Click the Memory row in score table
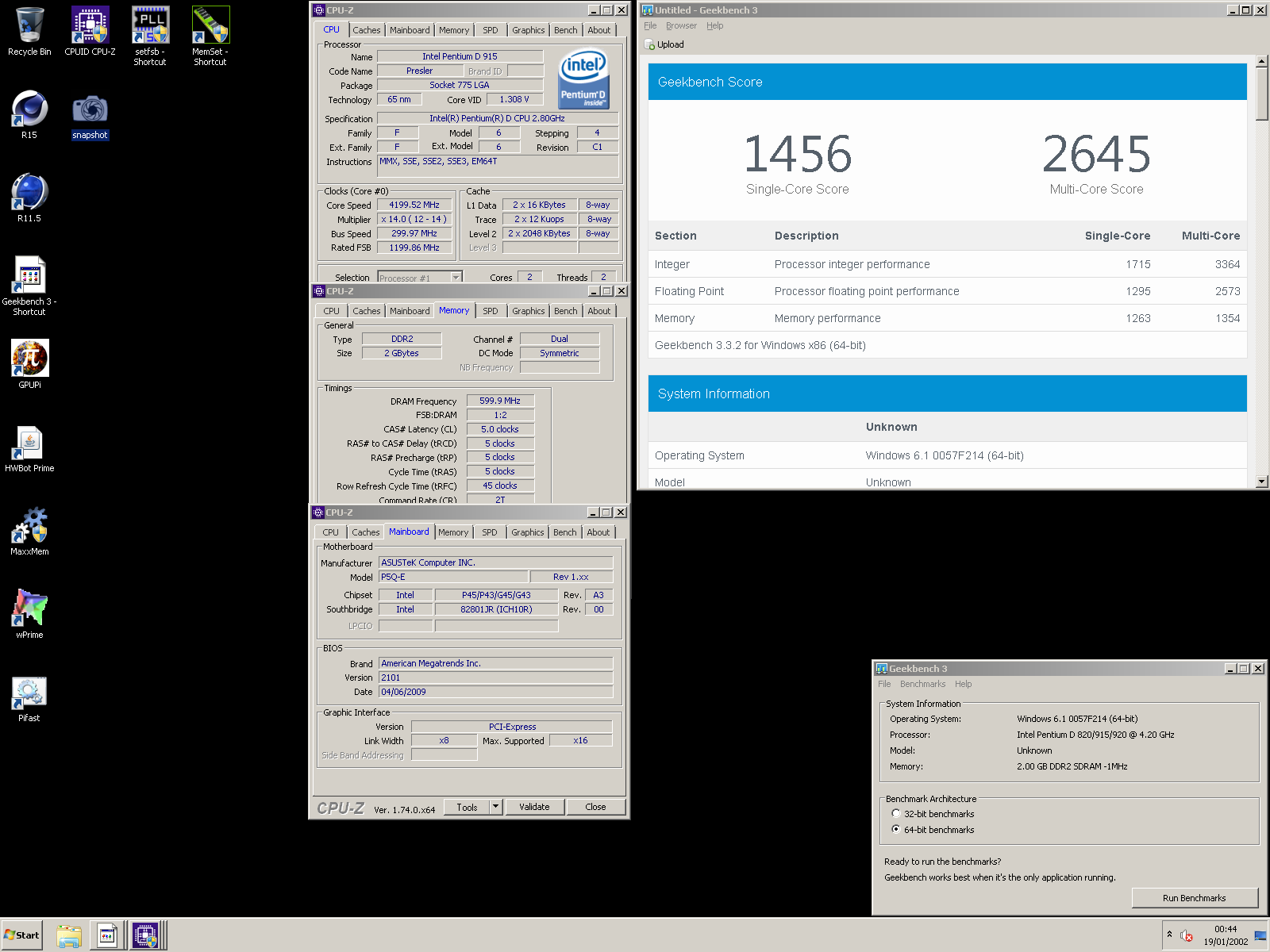 pos(947,318)
